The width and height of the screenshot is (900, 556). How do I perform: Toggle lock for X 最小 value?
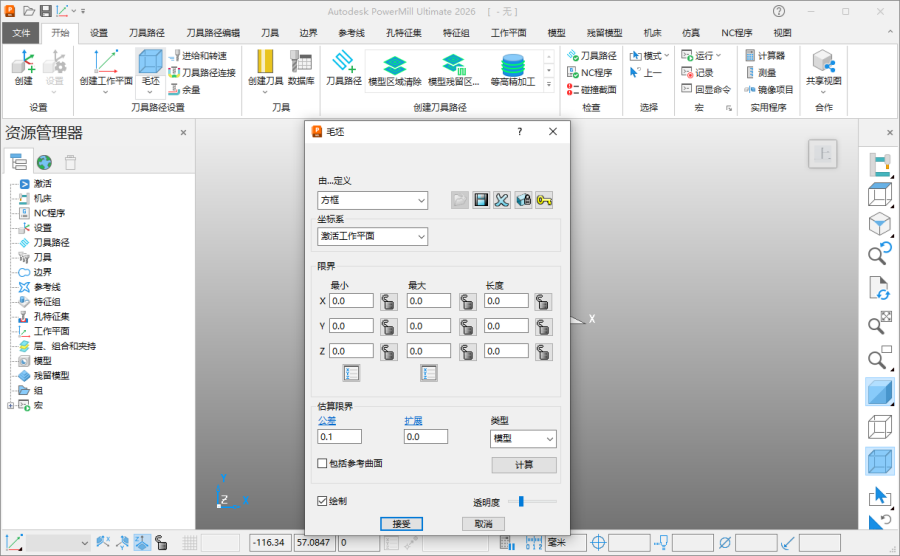pyautogui.click(x=389, y=301)
